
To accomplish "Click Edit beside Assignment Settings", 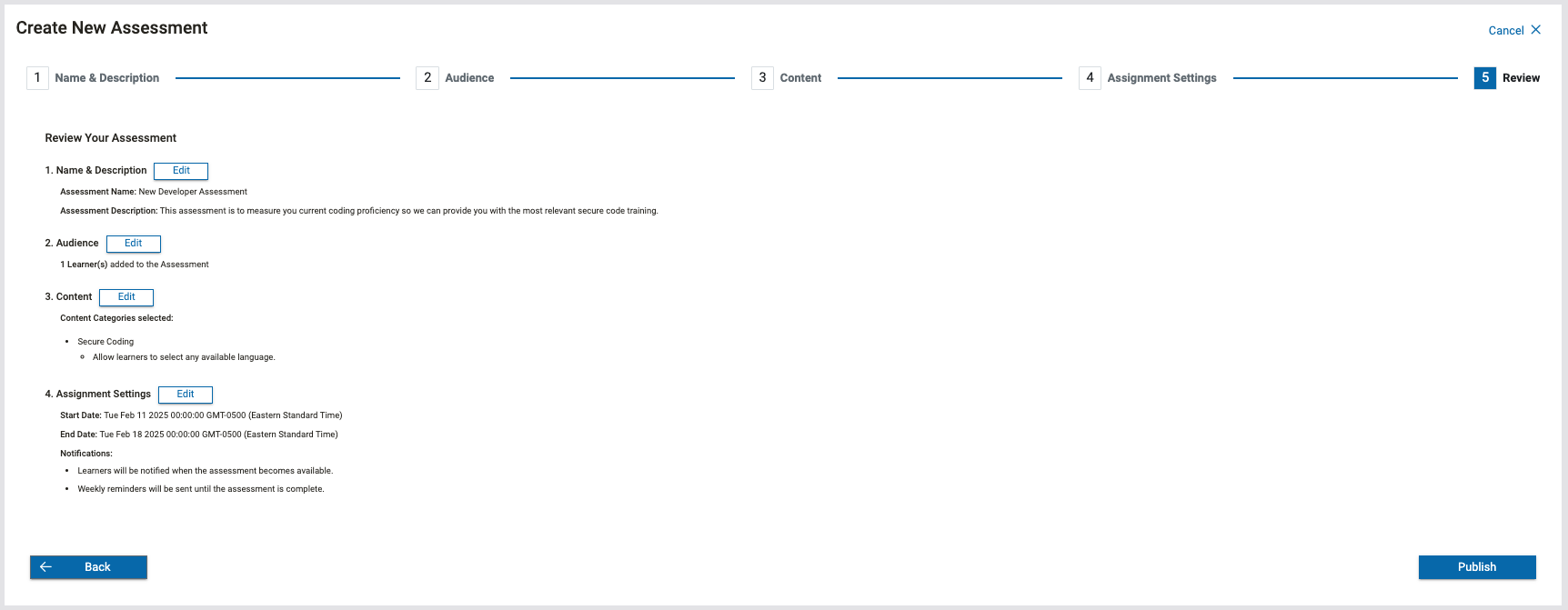I will pyautogui.click(x=186, y=395).
